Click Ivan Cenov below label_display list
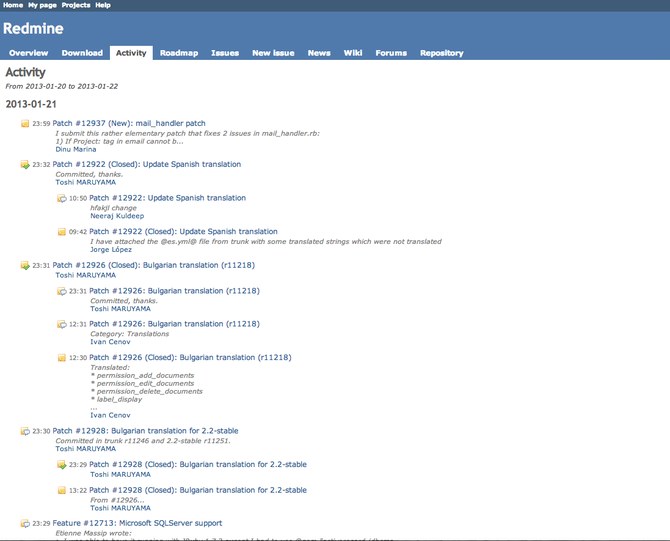The image size is (670, 541). tap(110, 415)
